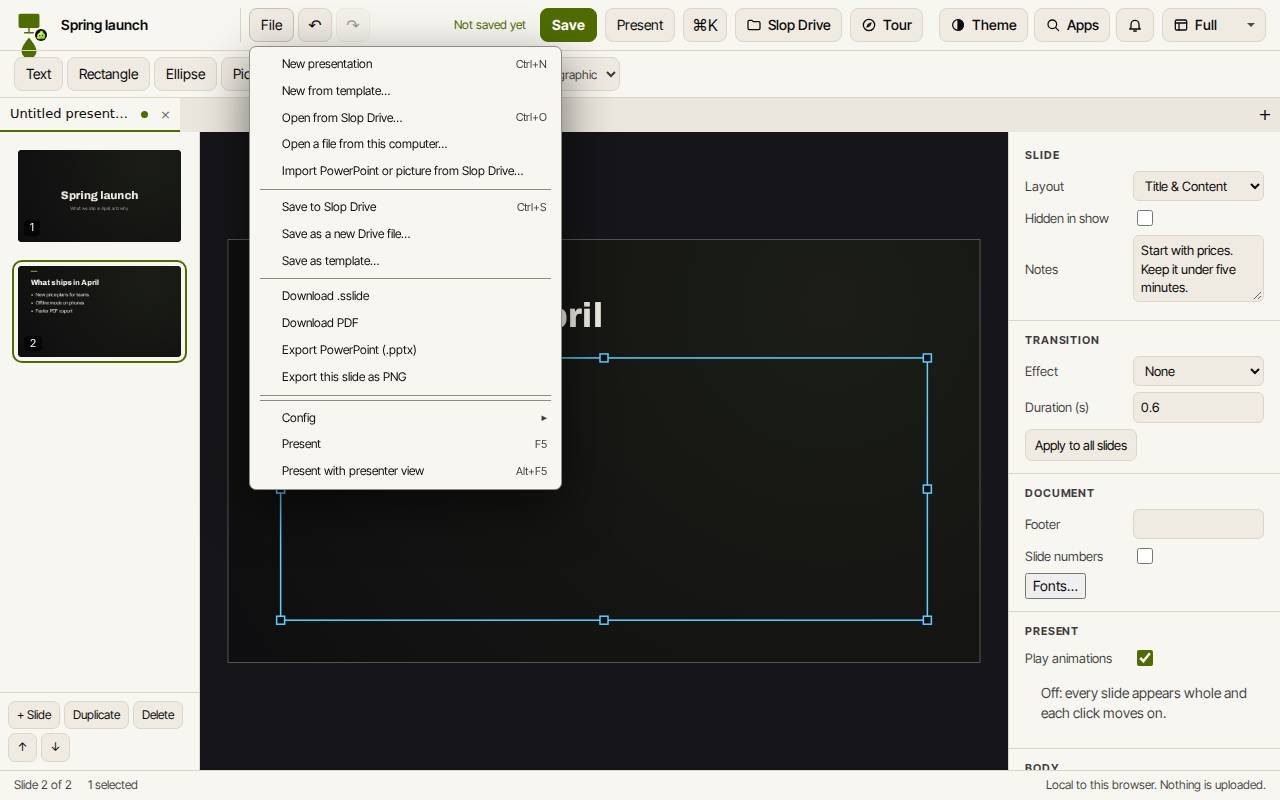This screenshot has height=800, width=1280.
Task: Choose Save as a new Drive file...
Action: click(x=405, y=234)
